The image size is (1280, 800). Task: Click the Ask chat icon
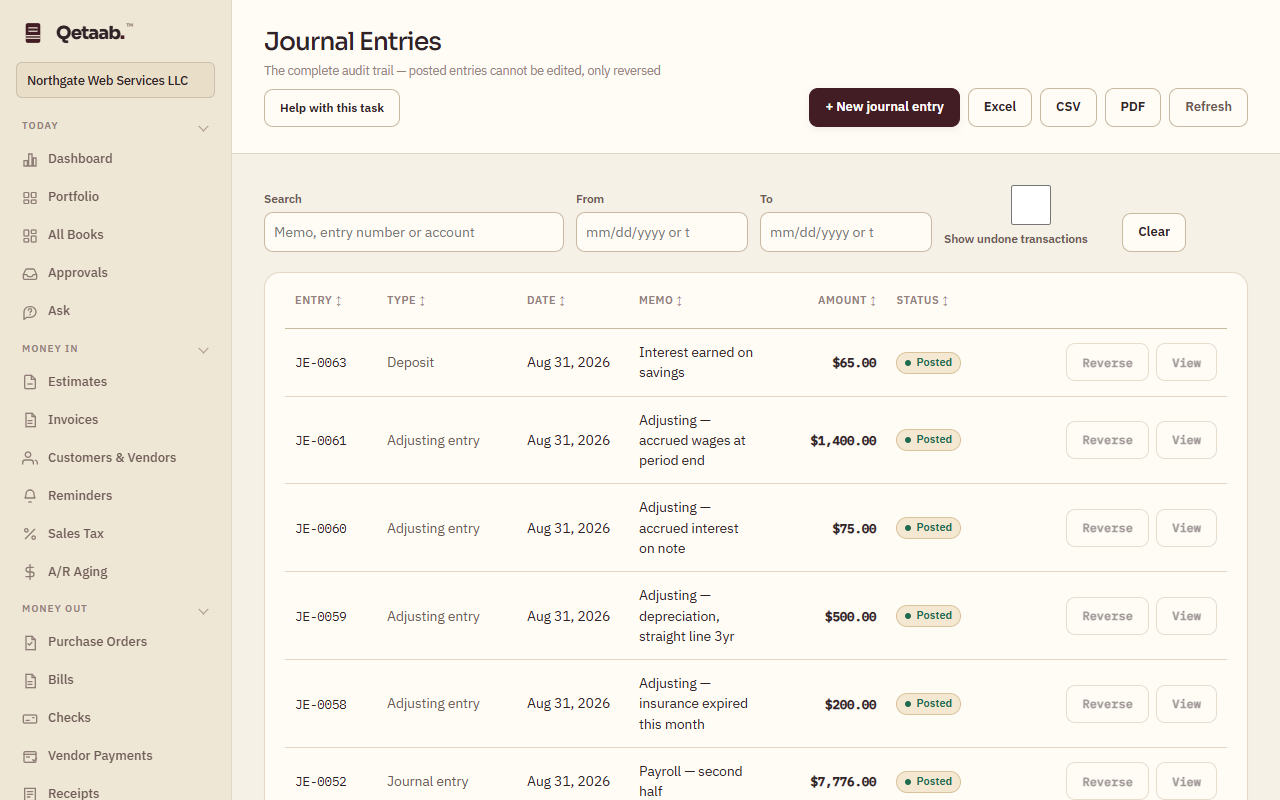(30, 311)
